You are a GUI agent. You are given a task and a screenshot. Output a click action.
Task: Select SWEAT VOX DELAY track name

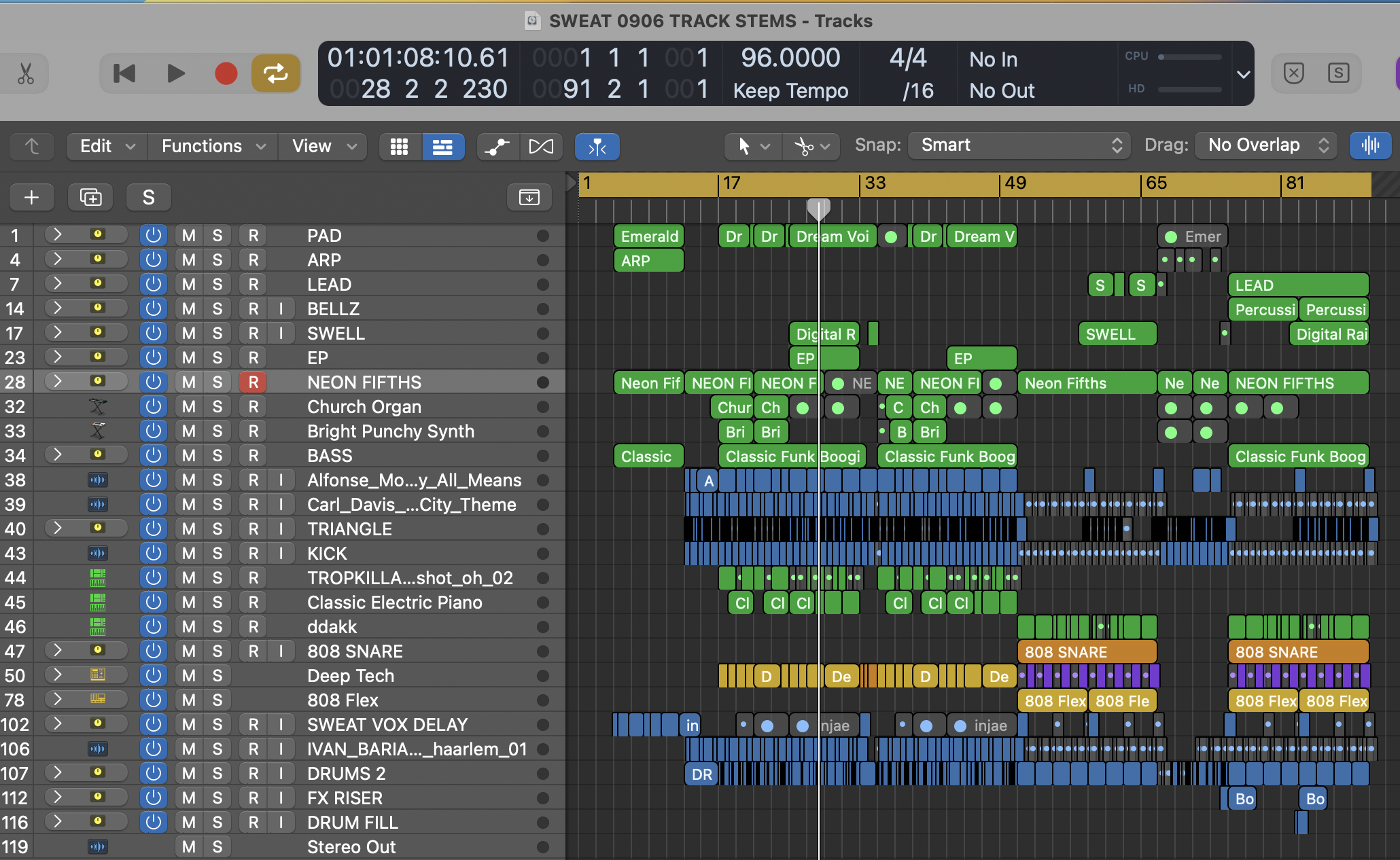387,724
